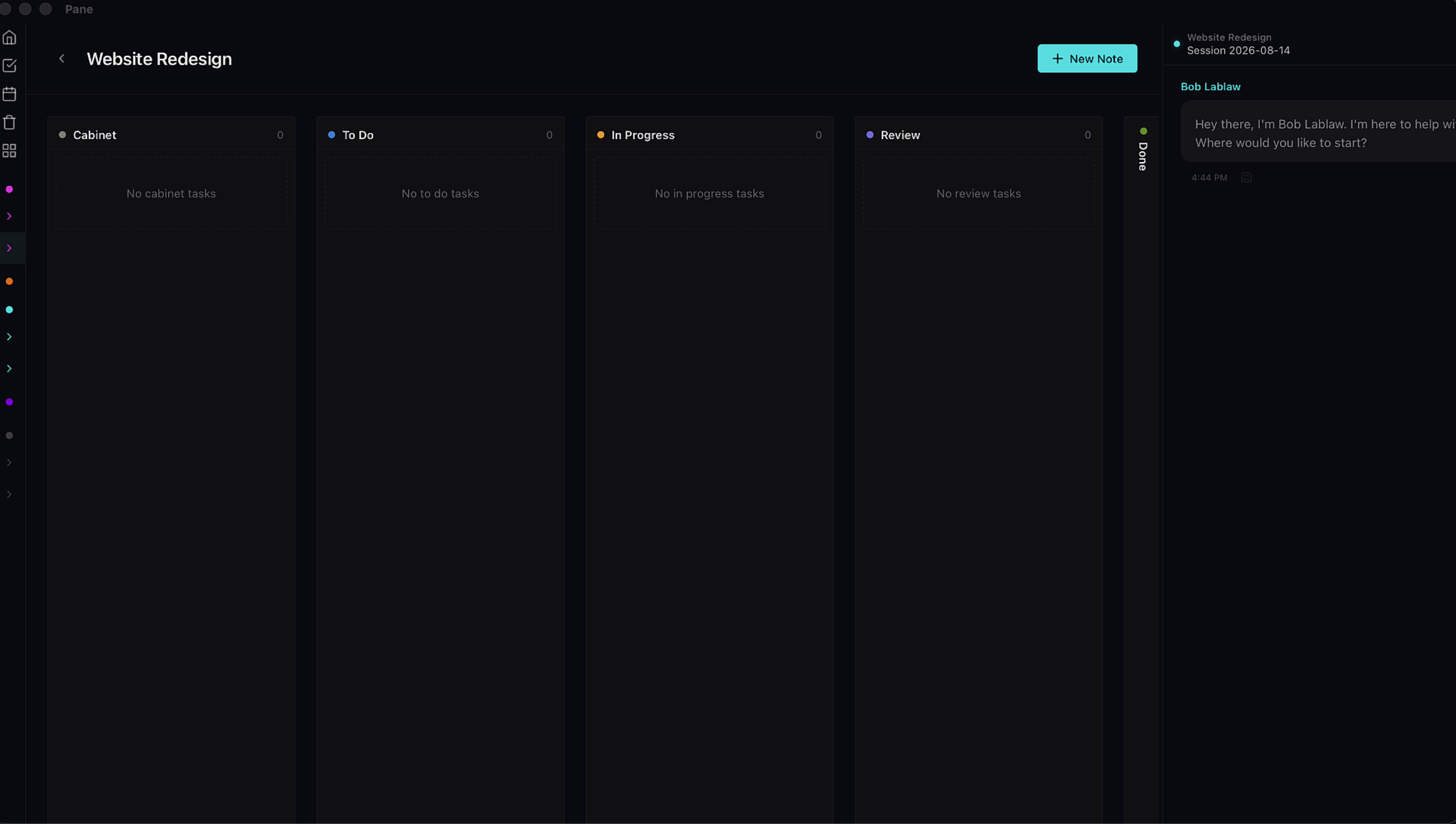Click Bob Lablaw's greeting message bubble
Screen dimensions: 1456x824
(1318, 132)
